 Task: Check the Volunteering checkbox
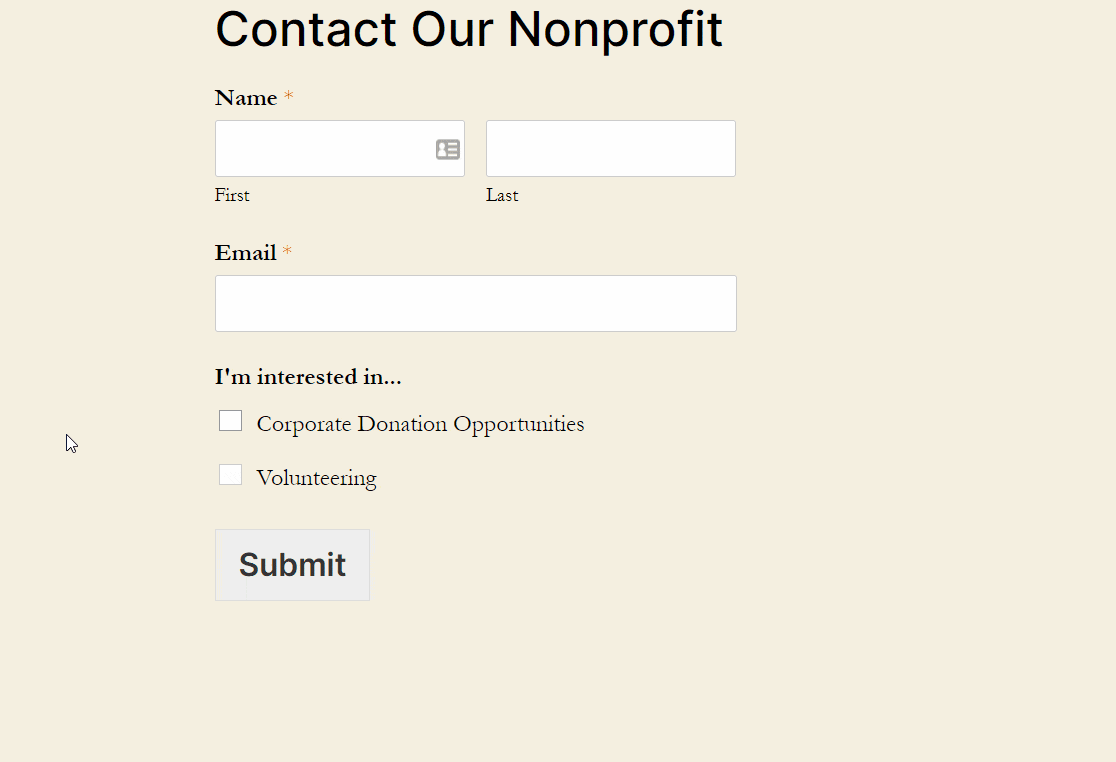(x=230, y=474)
